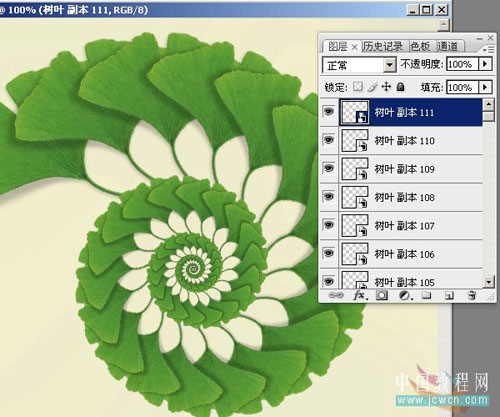Screen dimensions: 500x417
Task: Toggle lock position icon
Action: (386, 87)
